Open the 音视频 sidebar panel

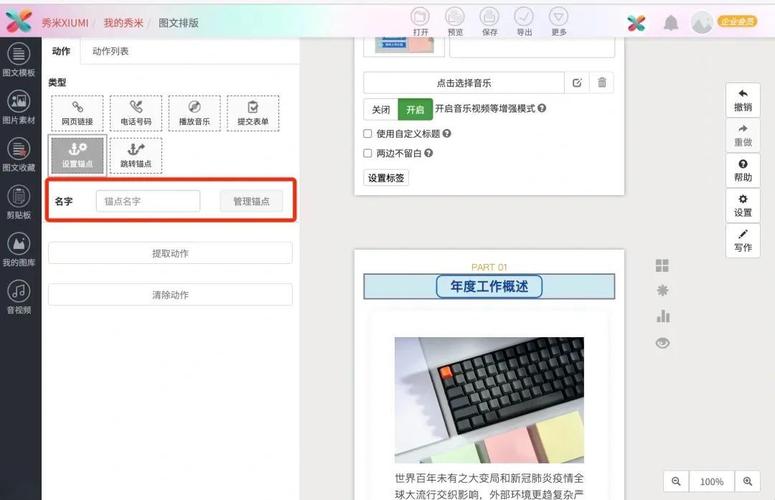[x=19, y=297]
